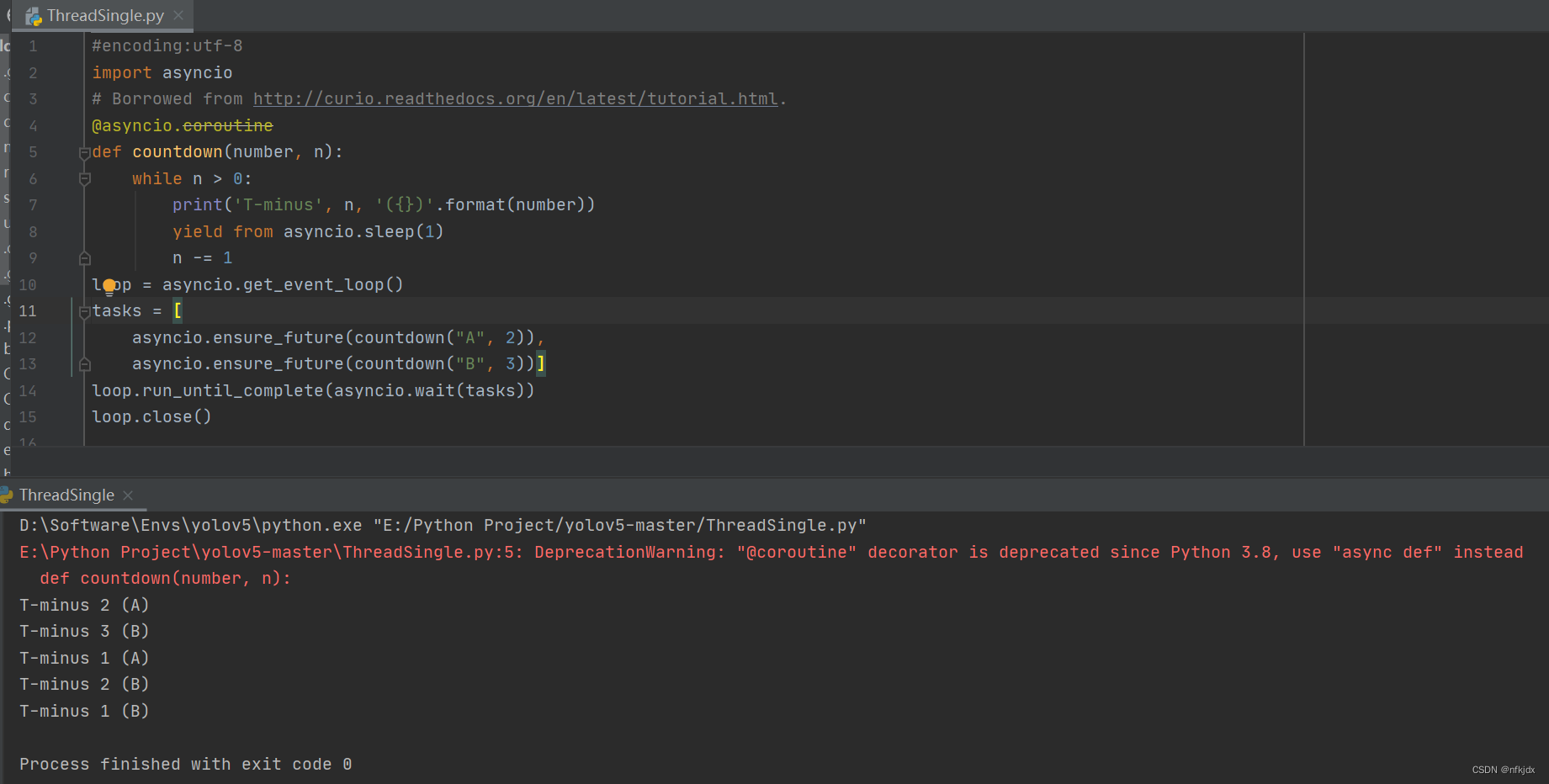This screenshot has height=784, width=1549.
Task: Click the 'countdown' function name in the def line
Action: 178,152
